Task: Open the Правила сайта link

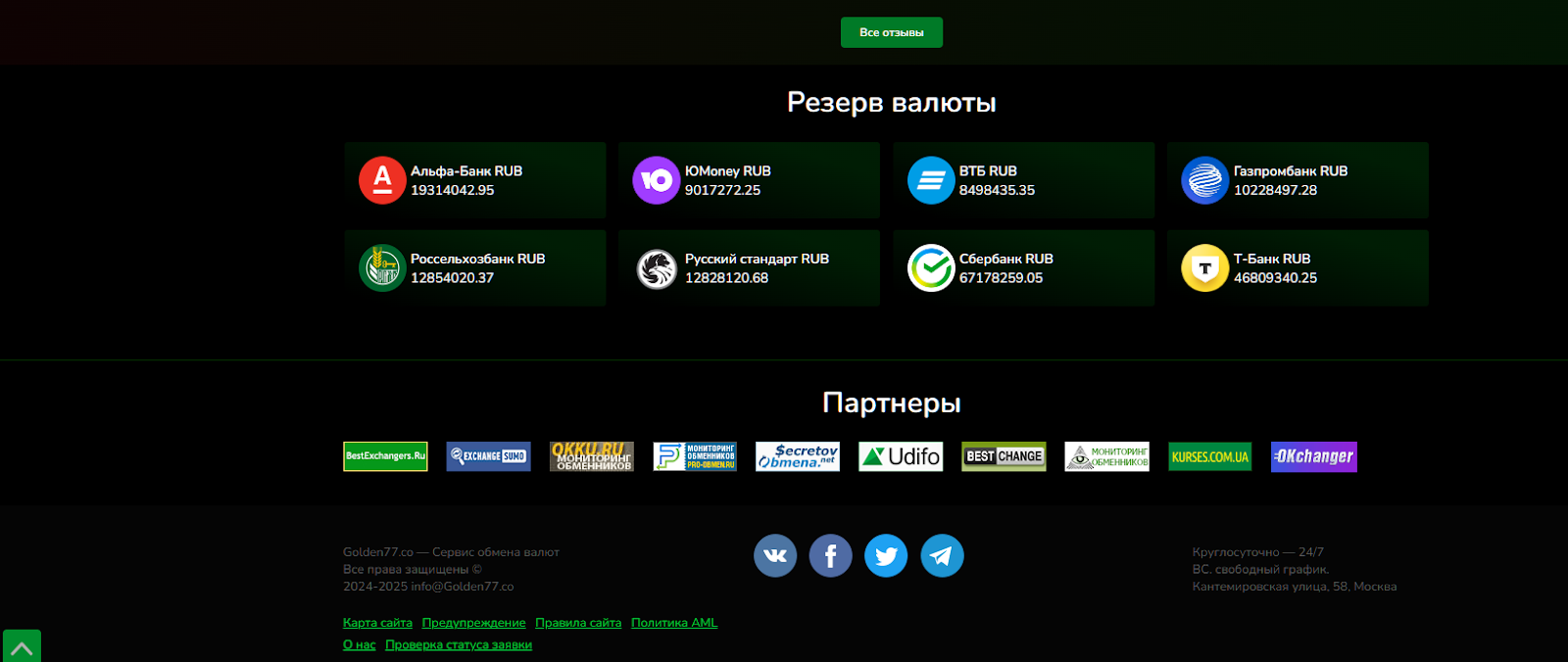Action: click(x=578, y=623)
